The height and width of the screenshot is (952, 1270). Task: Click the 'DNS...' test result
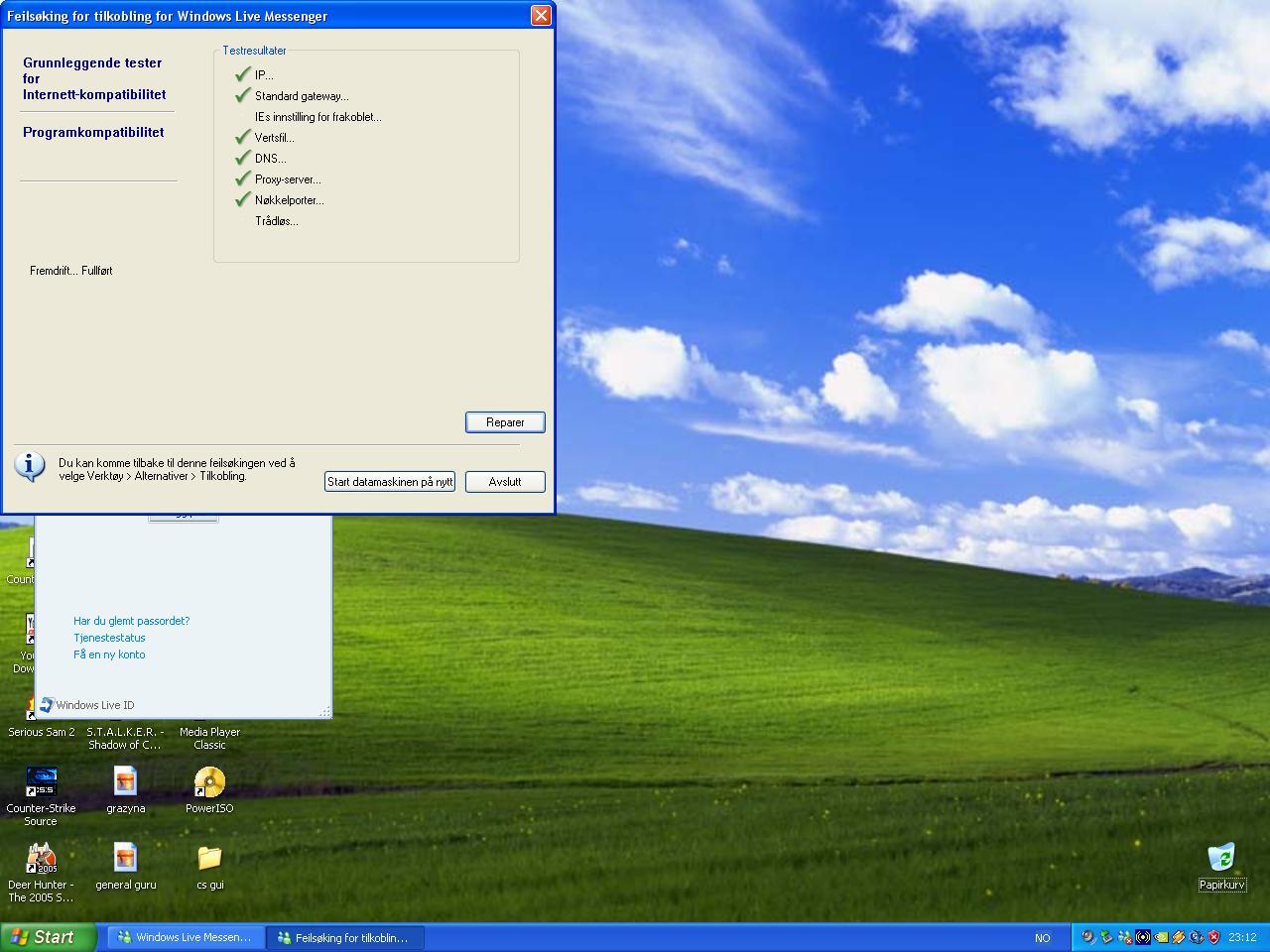pyautogui.click(x=270, y=159)
